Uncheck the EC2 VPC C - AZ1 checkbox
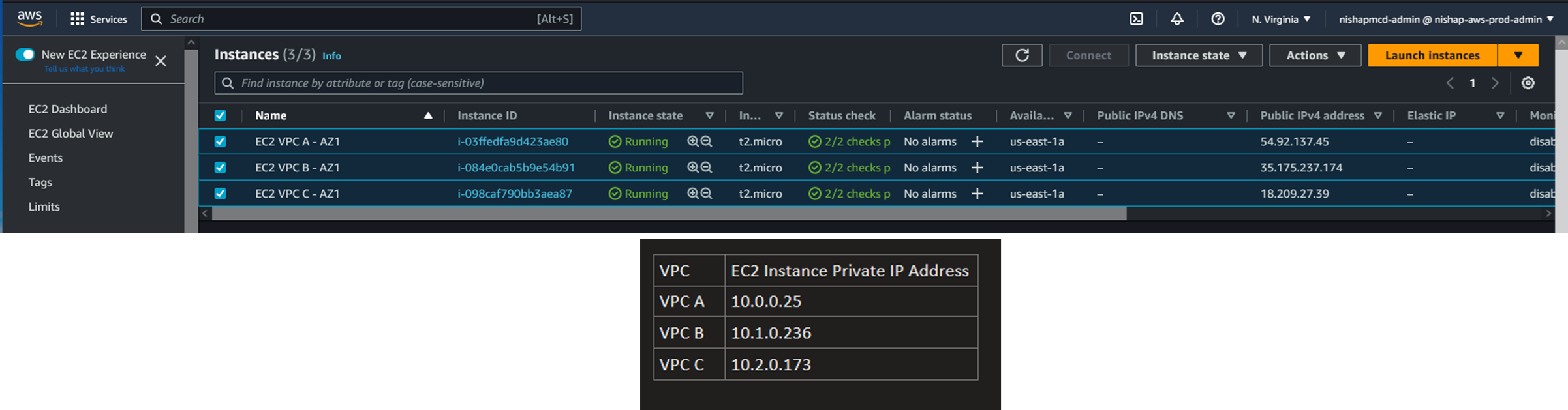Screen dimensions: 1568x410 click(x=221, y=194)
